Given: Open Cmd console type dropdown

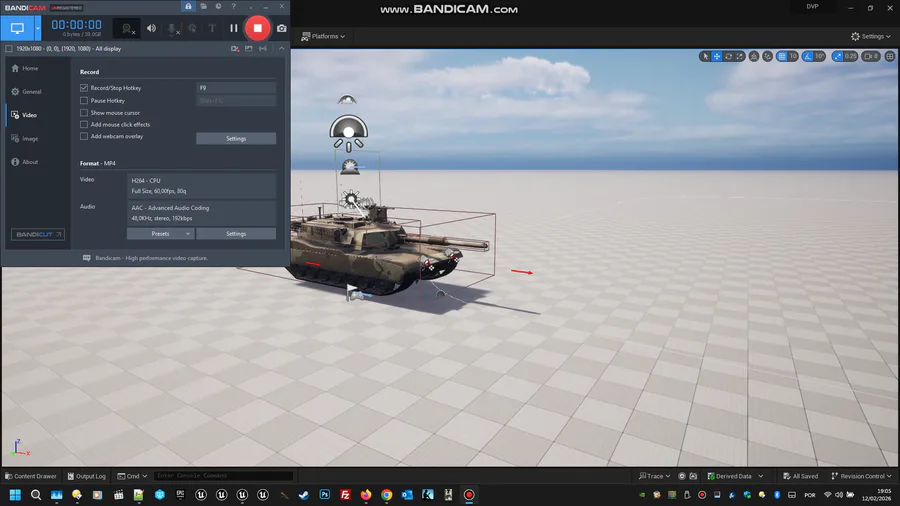Looking at the screenshot, I should pos(133,476).
